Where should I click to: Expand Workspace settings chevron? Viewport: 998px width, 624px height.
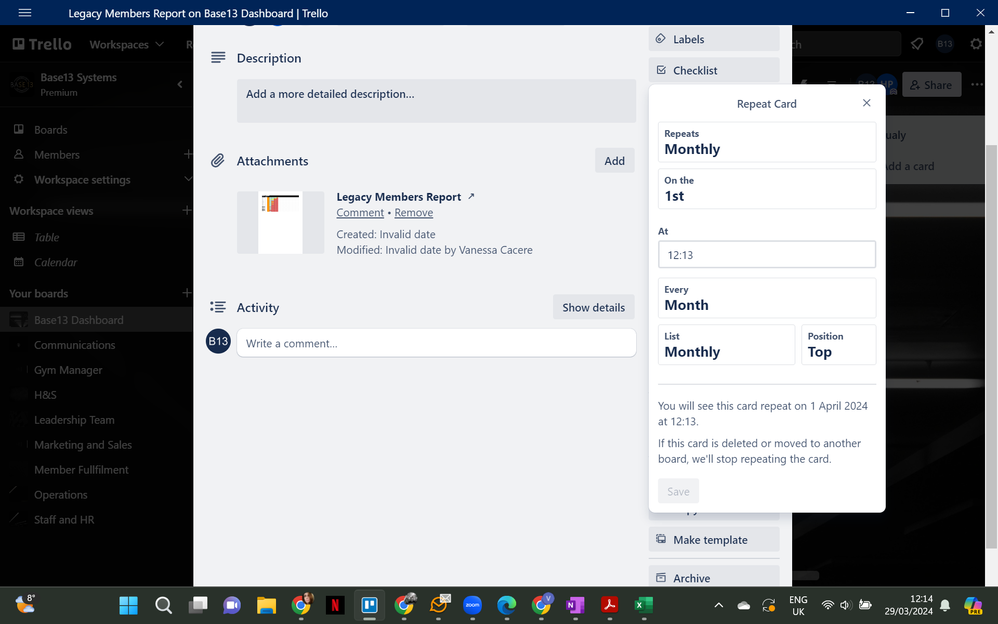click(x=188, y=180)
